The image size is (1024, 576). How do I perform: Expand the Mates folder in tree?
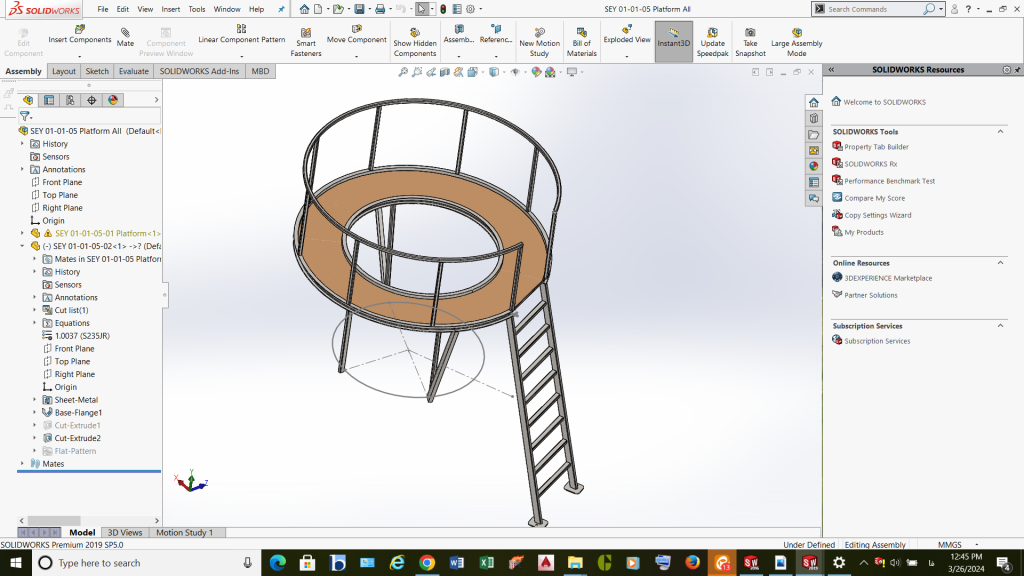23,464
